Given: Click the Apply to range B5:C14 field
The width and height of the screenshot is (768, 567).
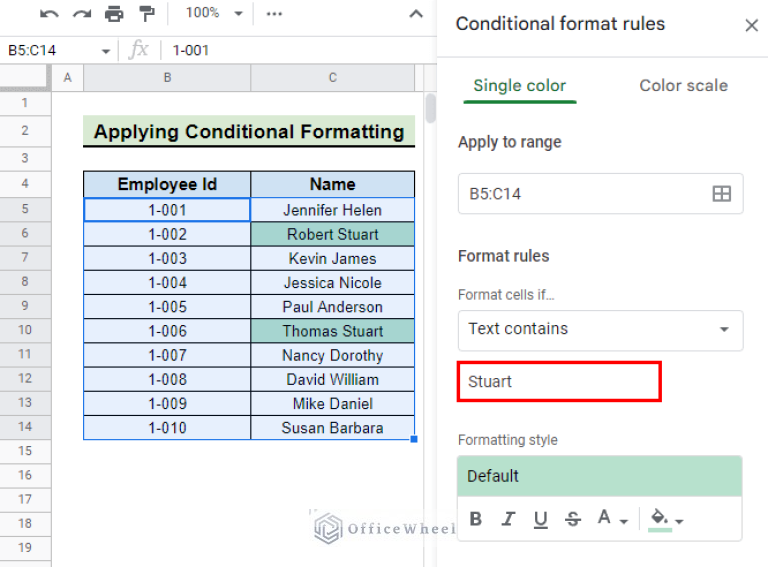Looking at the screenshot, I should [600, 193].
